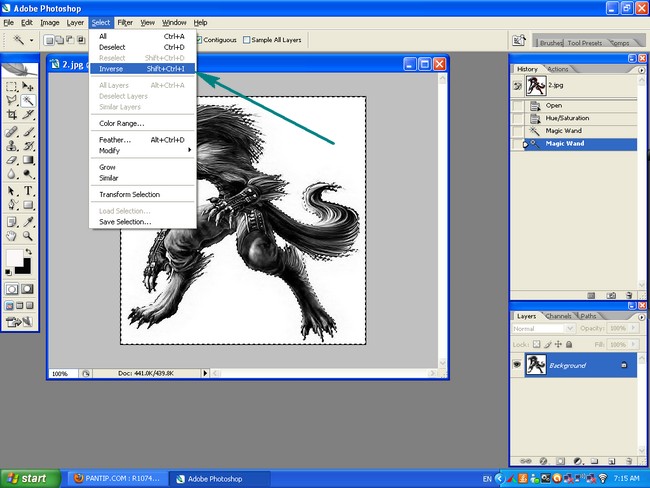Select the Eyedropper tool

pyautogui.click(x=28, y=222)
